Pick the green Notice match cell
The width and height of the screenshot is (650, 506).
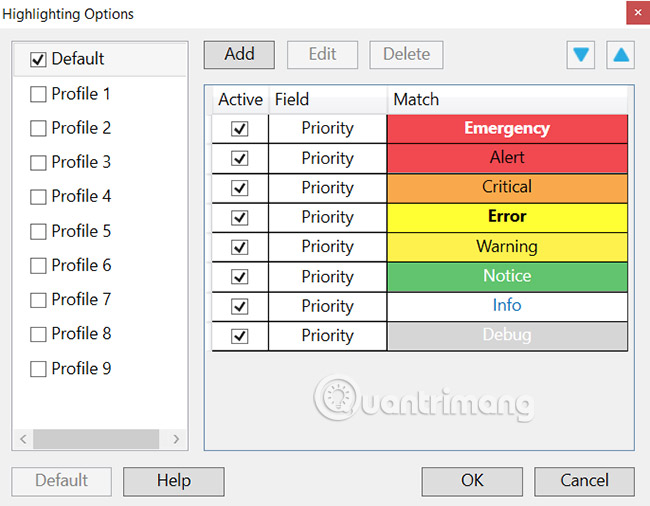pyautogui.click(x=507, y=276)
